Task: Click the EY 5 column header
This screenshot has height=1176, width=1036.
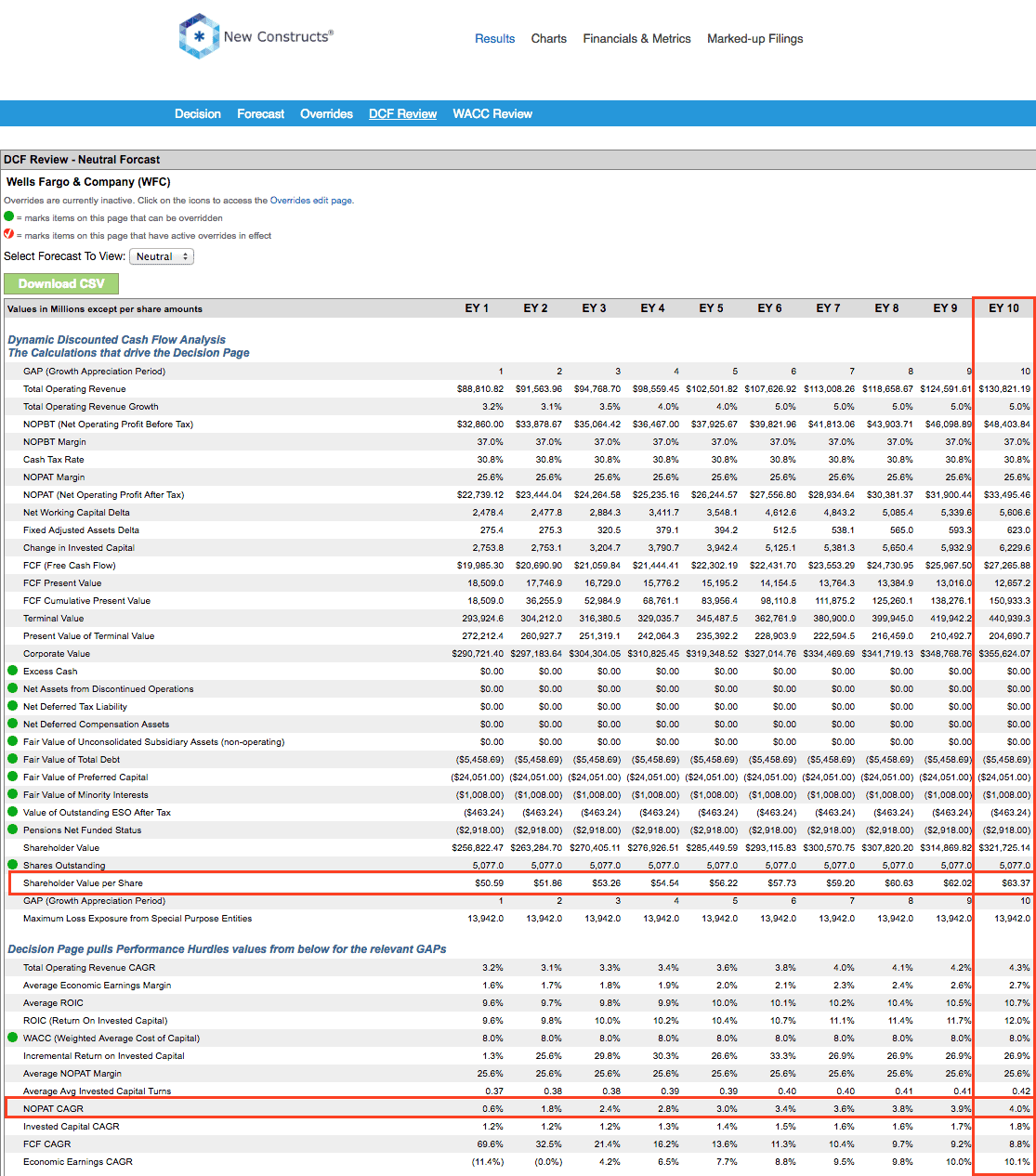Action: [x=711, y=308]
